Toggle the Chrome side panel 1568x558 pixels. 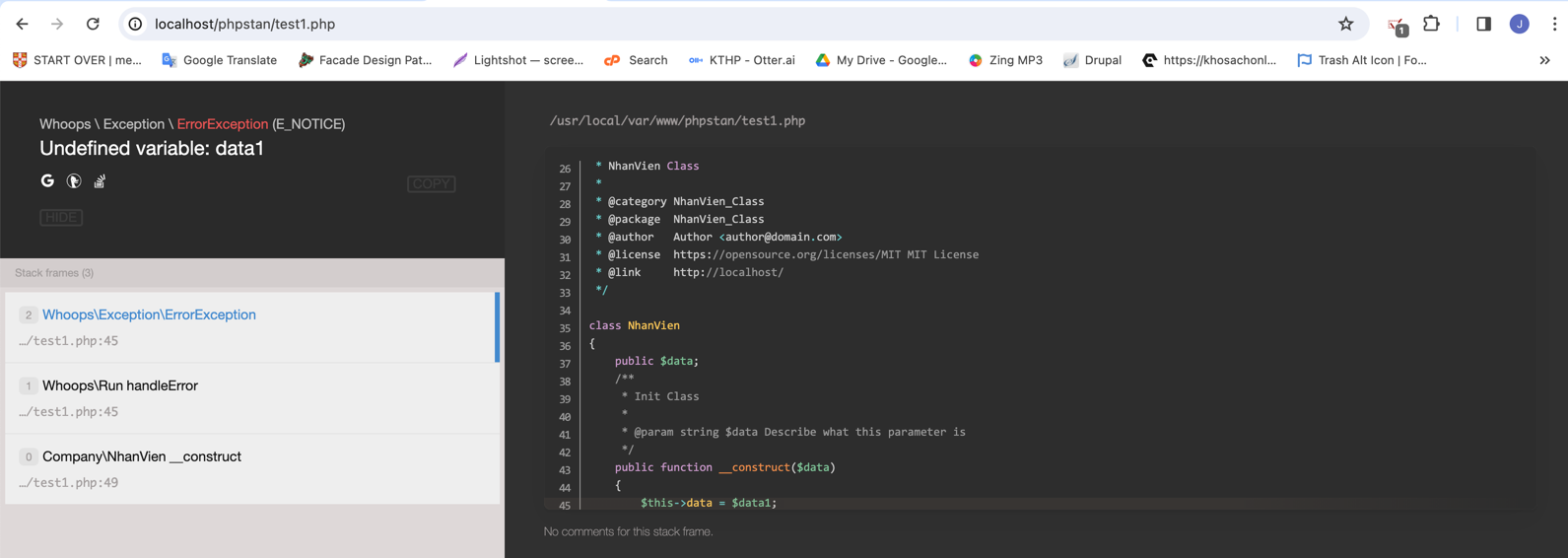pos(1483,24)
